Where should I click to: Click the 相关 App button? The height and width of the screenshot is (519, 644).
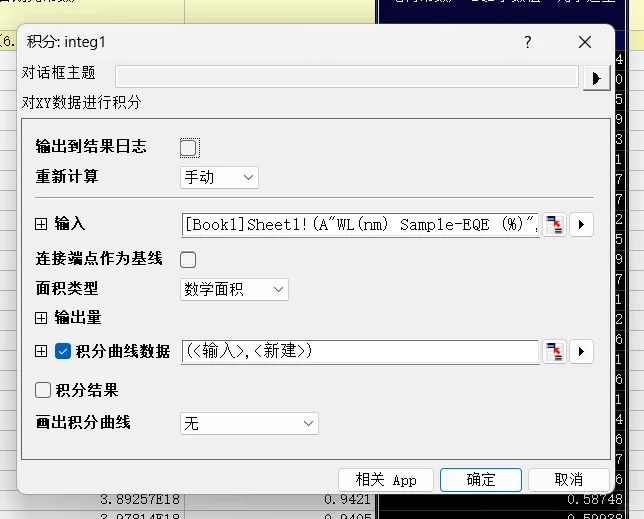point(386,480)
